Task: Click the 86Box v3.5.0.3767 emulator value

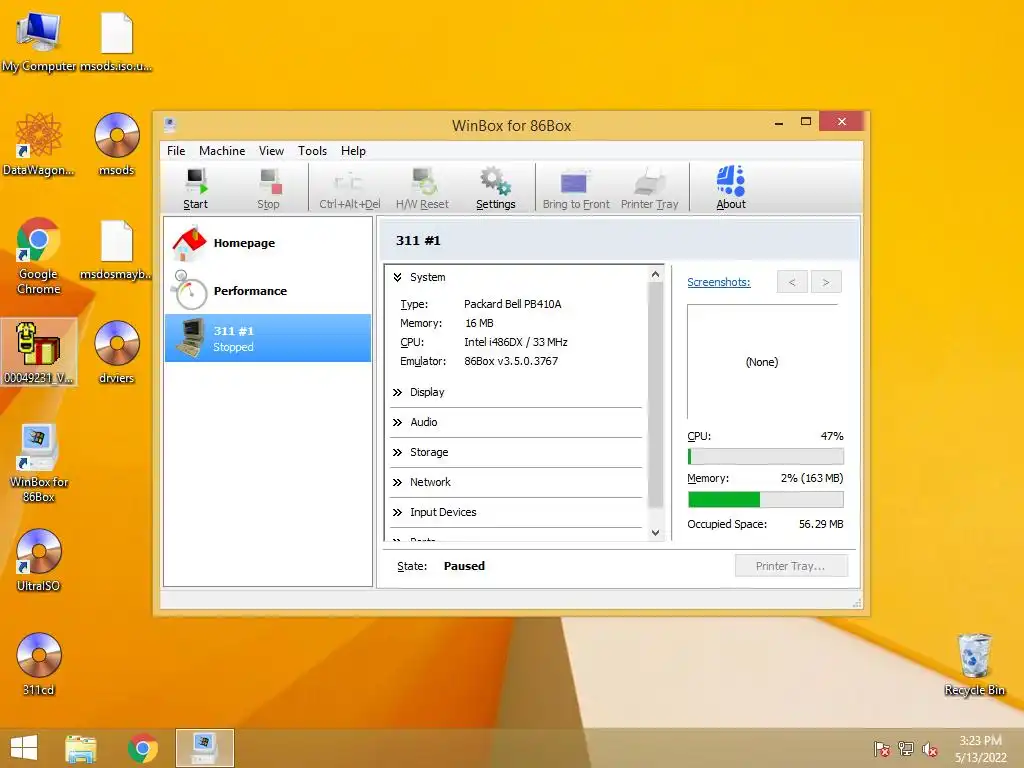Action: 511,361
